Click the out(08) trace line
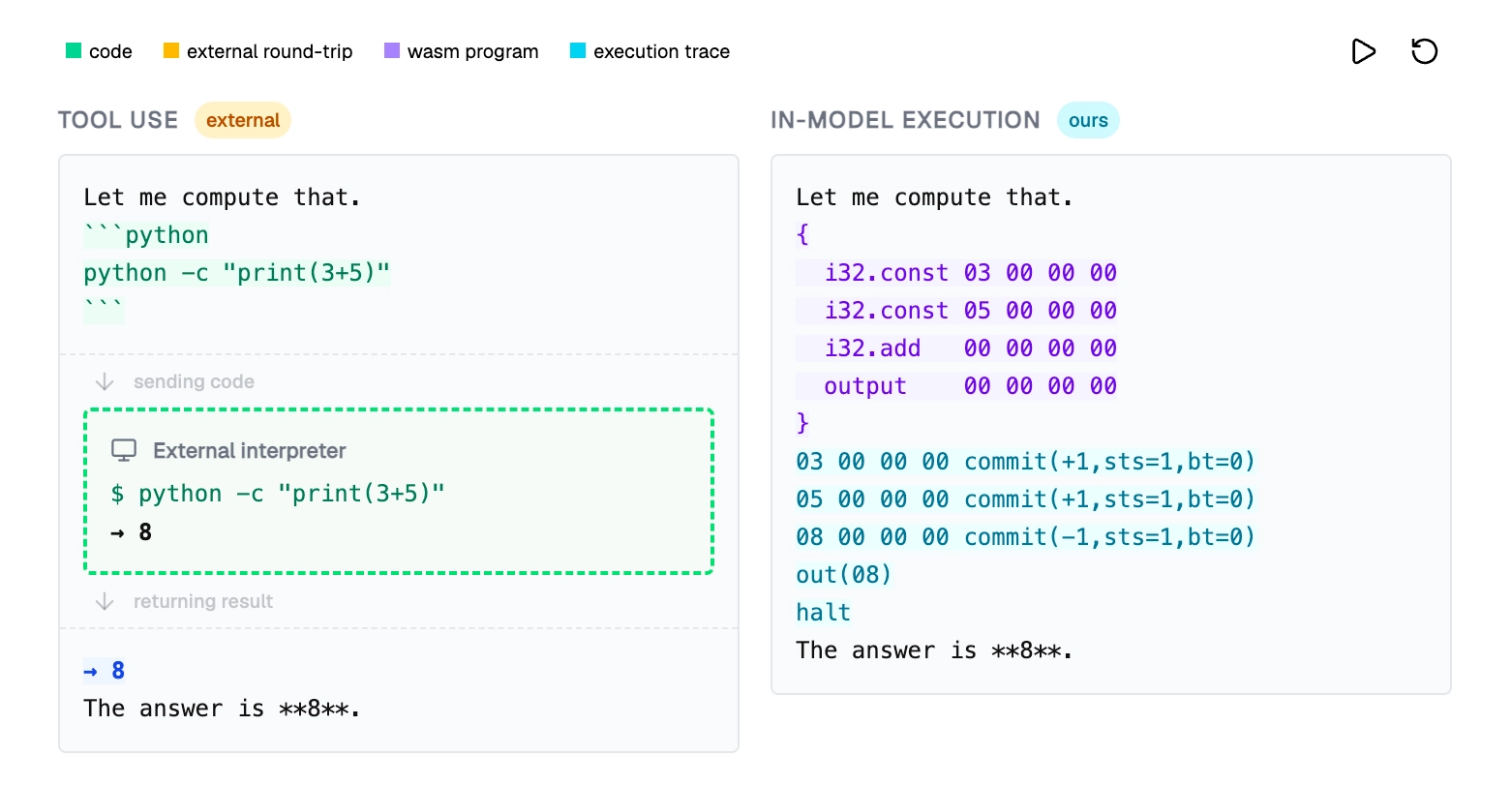Viewport: 1512px width, 786px height. tap(843, 575)
